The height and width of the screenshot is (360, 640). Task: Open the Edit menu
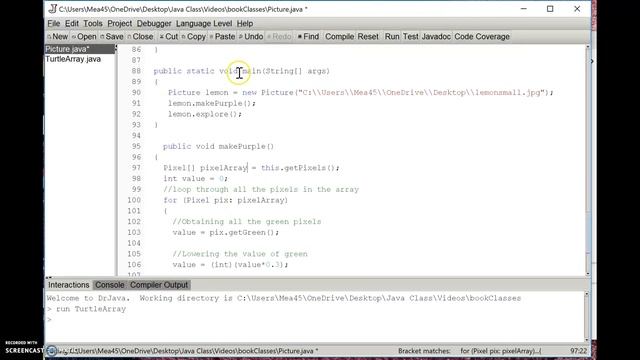(x=71, y=24)
